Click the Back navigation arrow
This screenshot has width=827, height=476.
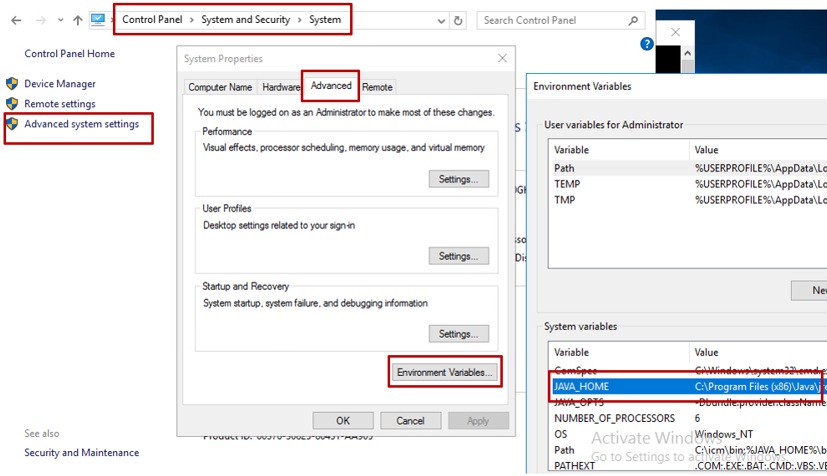coord(14,20)
